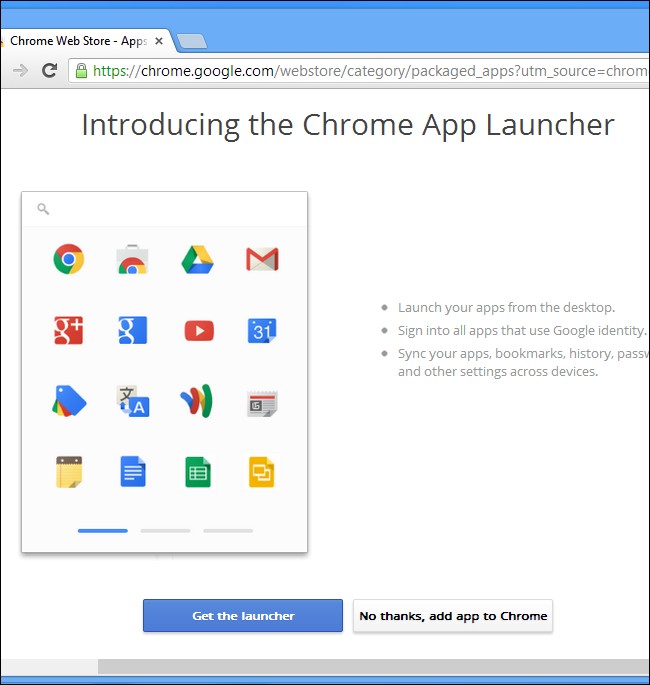This screenshot has width=650, height=685.
Task: Click No thanks, add app to Chrome
Action: pos(453,616)
